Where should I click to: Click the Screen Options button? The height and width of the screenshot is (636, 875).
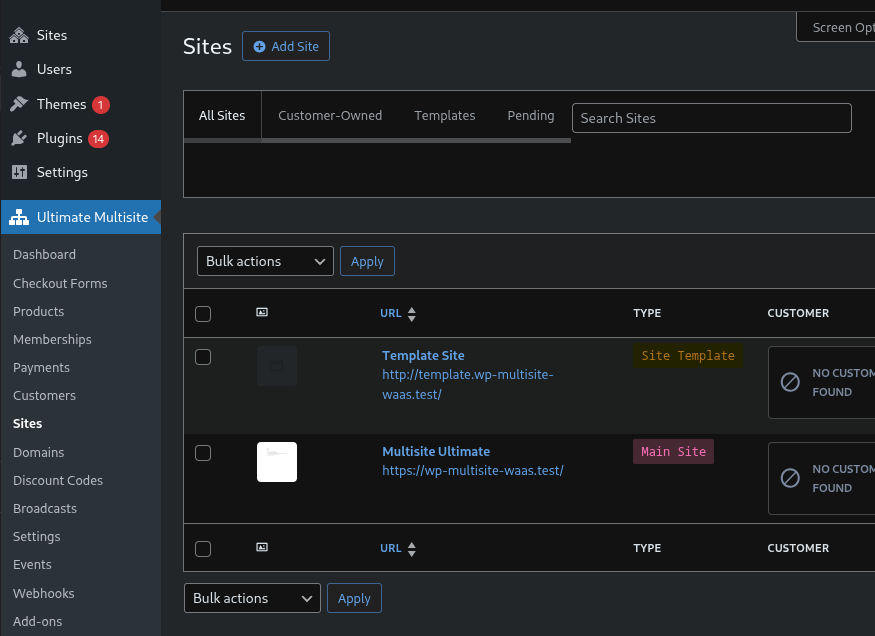click(x=844, y=27)
